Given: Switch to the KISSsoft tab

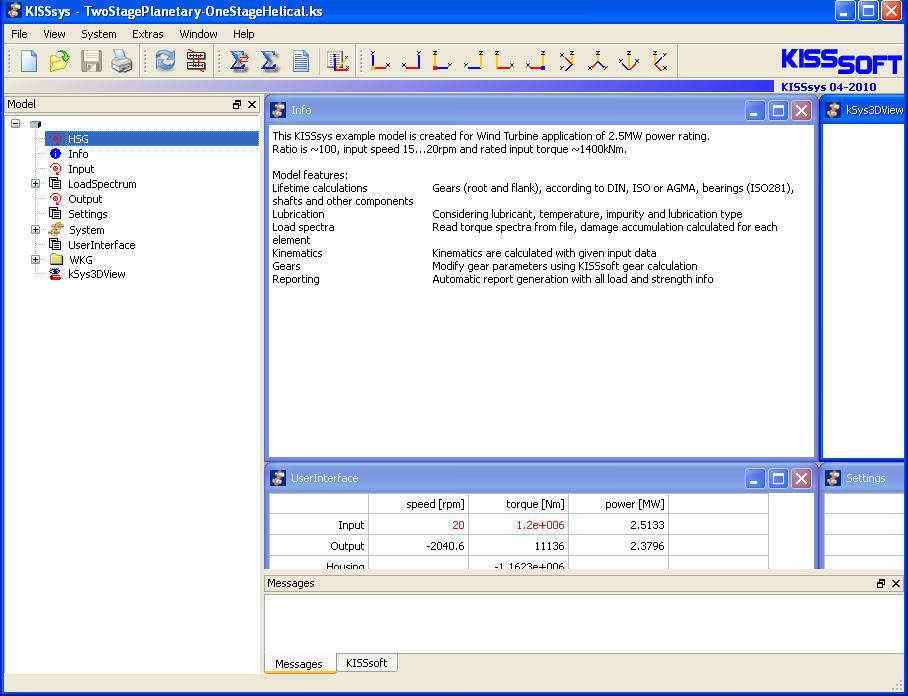Looking at the screenshot, I should pos(367,663).
